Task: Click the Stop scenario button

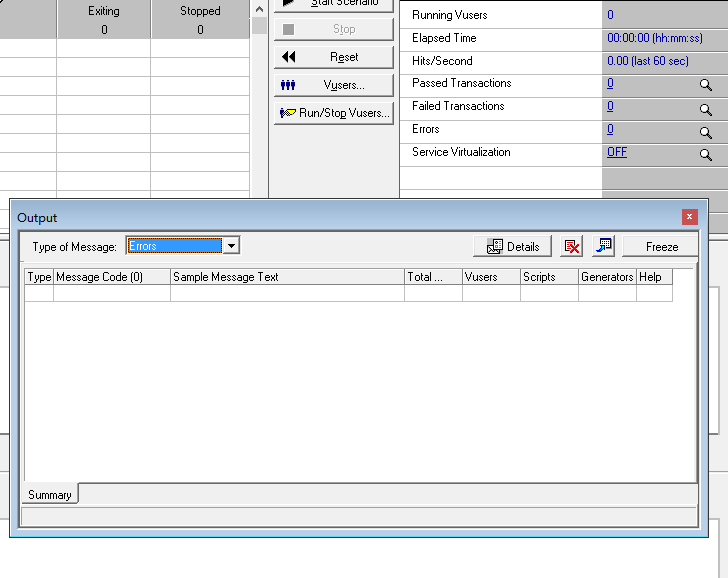Action: click(x=333, y=29)
